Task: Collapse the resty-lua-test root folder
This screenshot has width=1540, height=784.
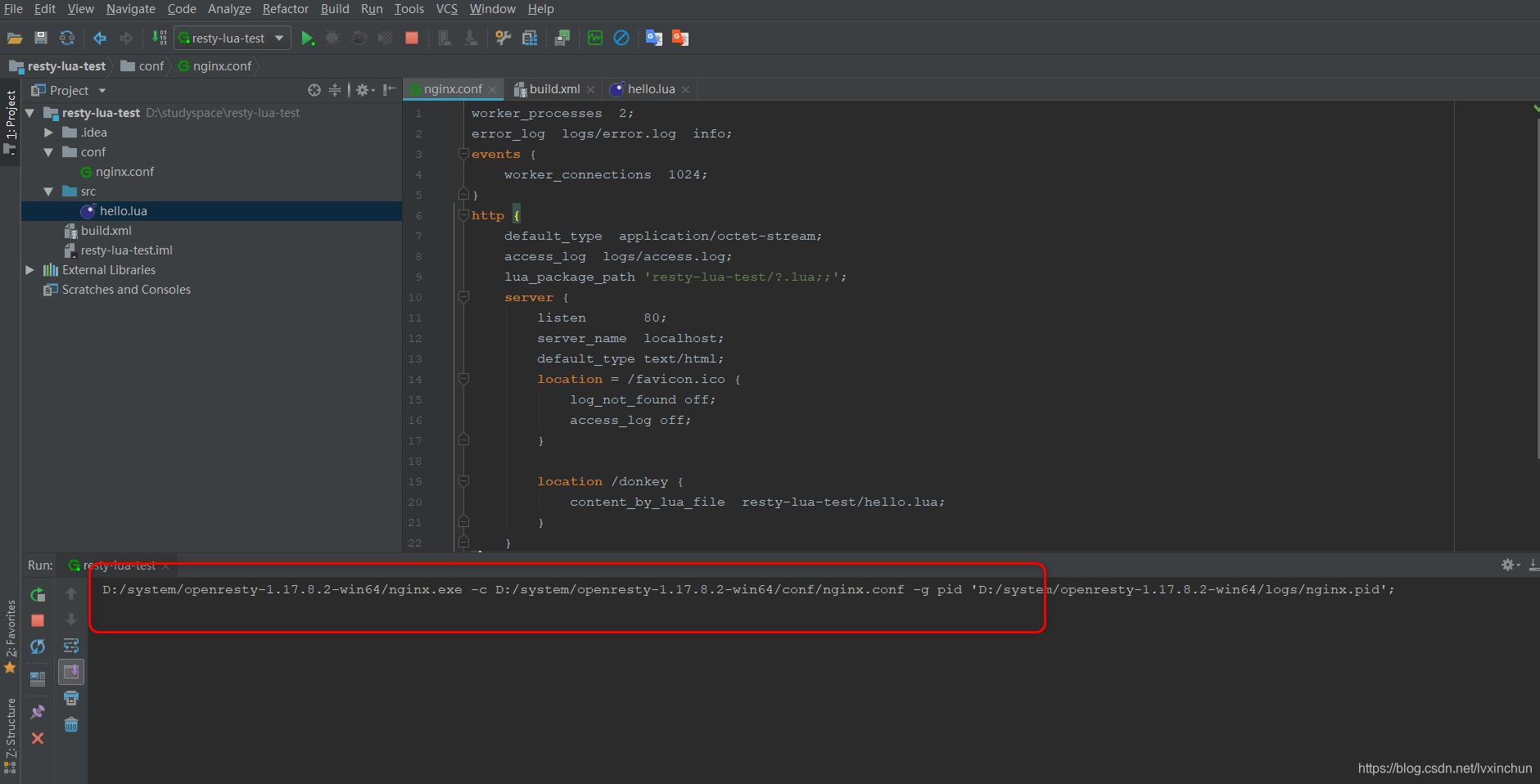Action: [30, 113]
